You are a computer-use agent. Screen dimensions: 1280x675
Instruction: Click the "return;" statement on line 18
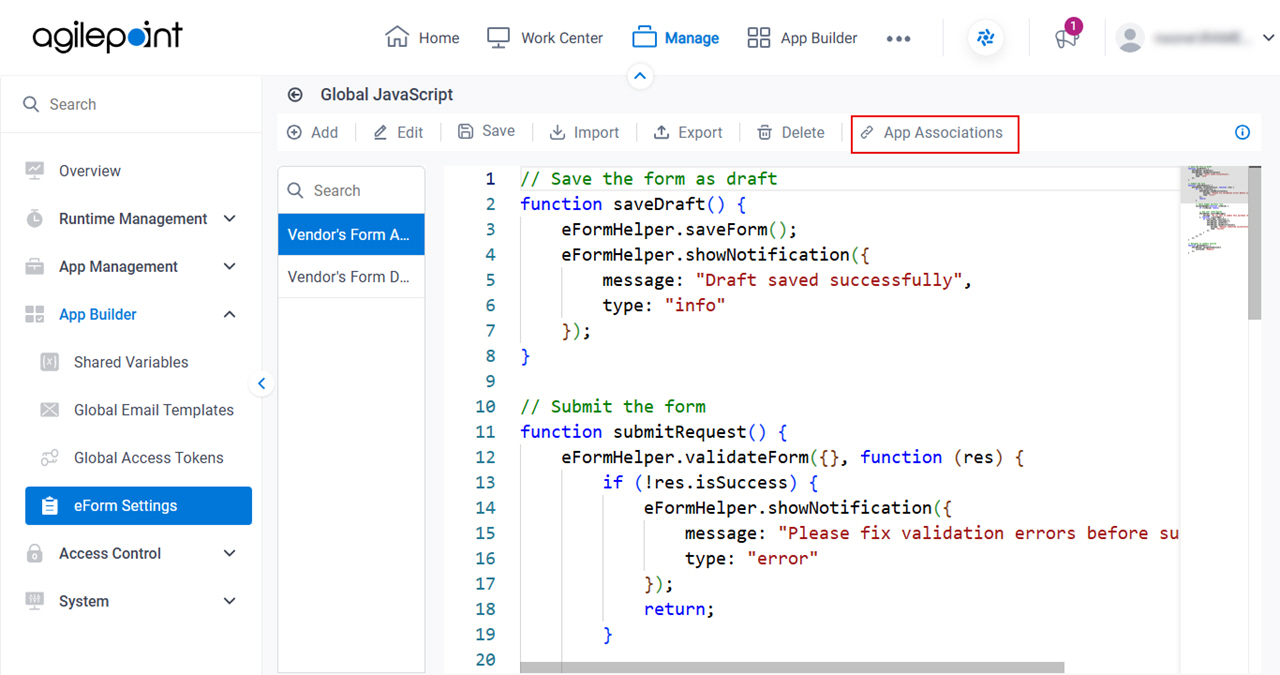[x=679, y=609]
